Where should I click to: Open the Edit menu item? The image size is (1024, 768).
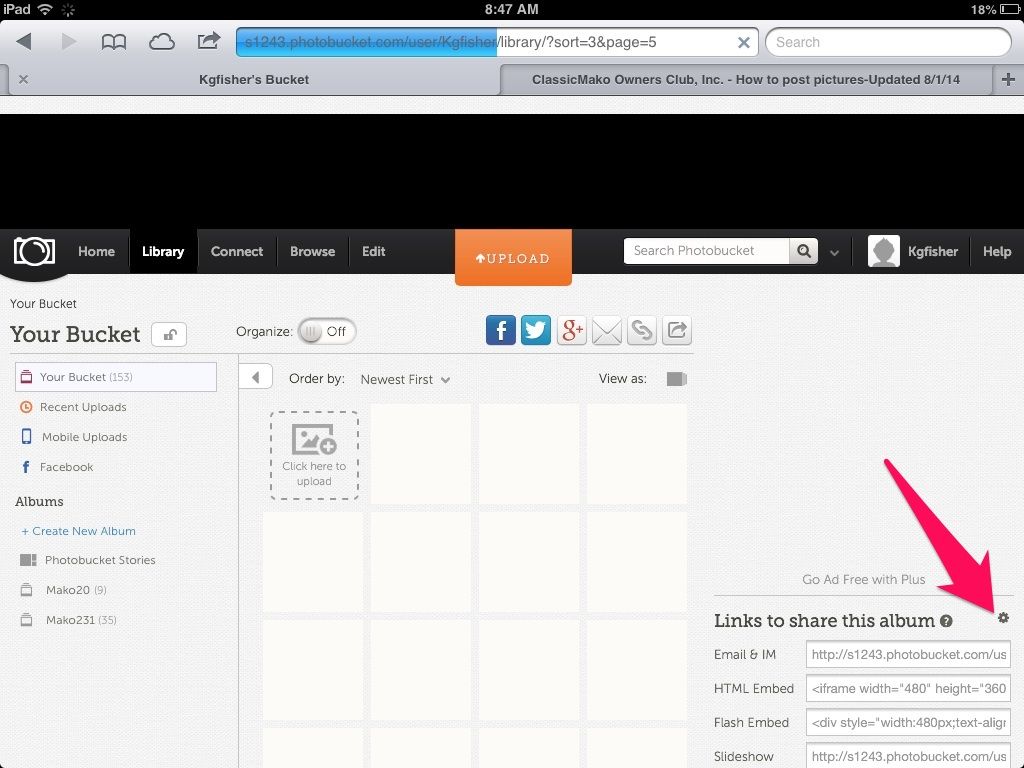[x=374, y=251]
